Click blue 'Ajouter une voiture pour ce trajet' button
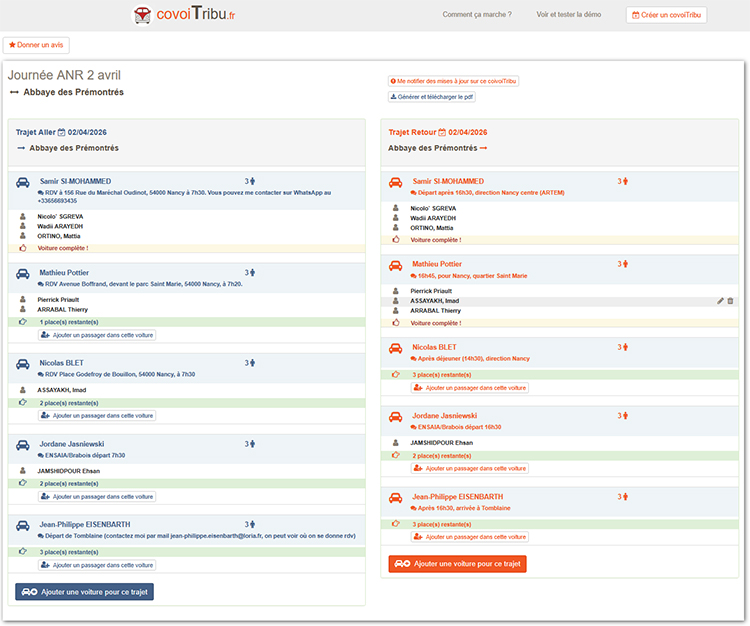750x626 pixels. click(85, 592)
